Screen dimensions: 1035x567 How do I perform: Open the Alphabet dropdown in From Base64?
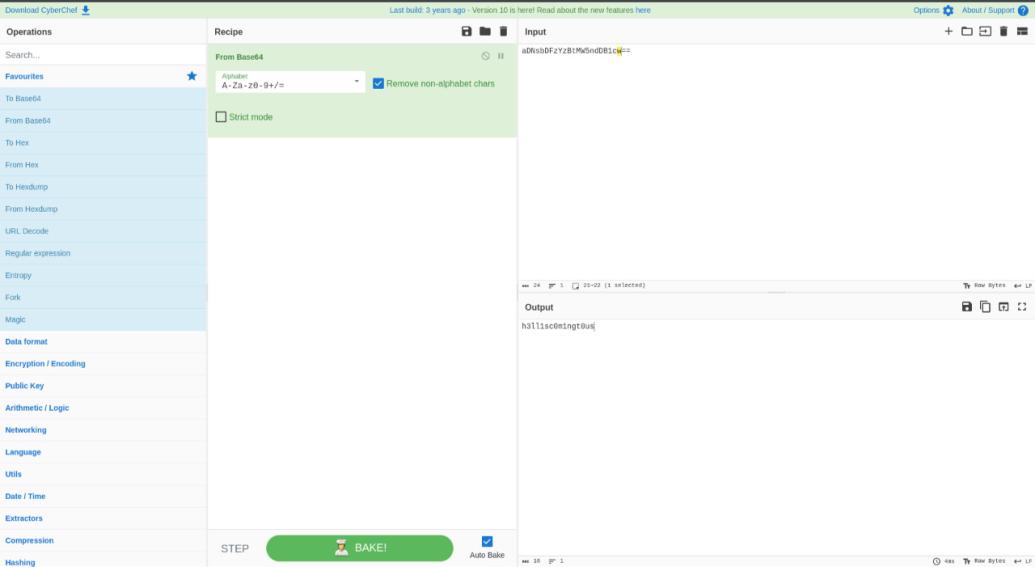coord(290,81)
